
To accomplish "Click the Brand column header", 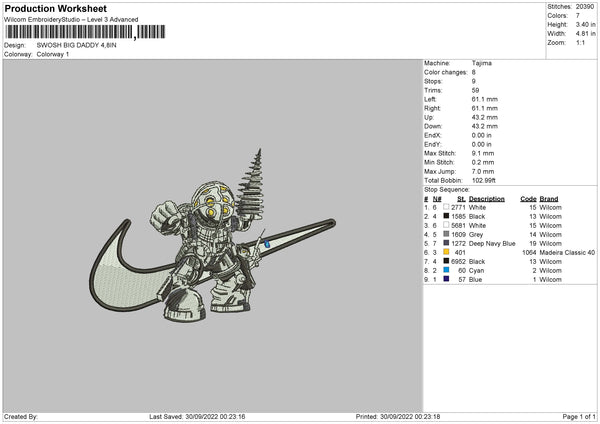I will tap(549, 199).
